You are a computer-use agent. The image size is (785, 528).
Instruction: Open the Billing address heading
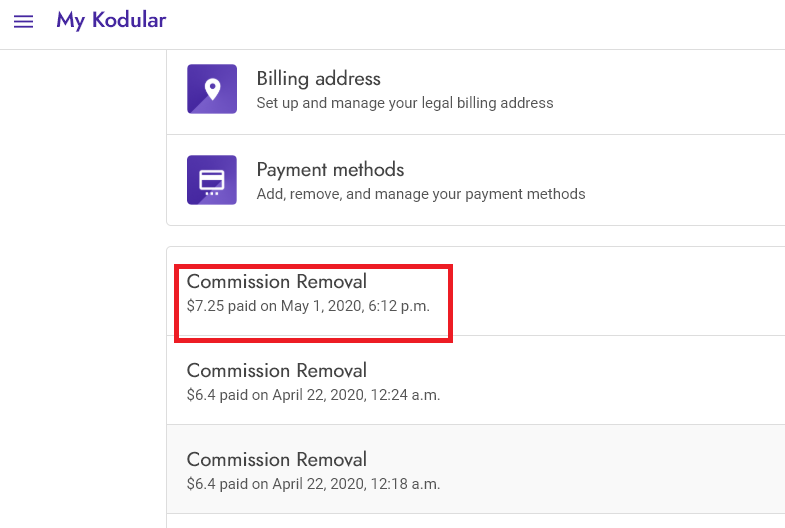[318, 79]
